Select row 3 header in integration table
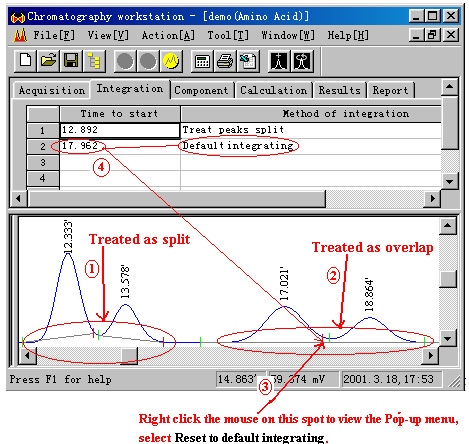Screen dimensions: 469x444 [x=43, y=163]
